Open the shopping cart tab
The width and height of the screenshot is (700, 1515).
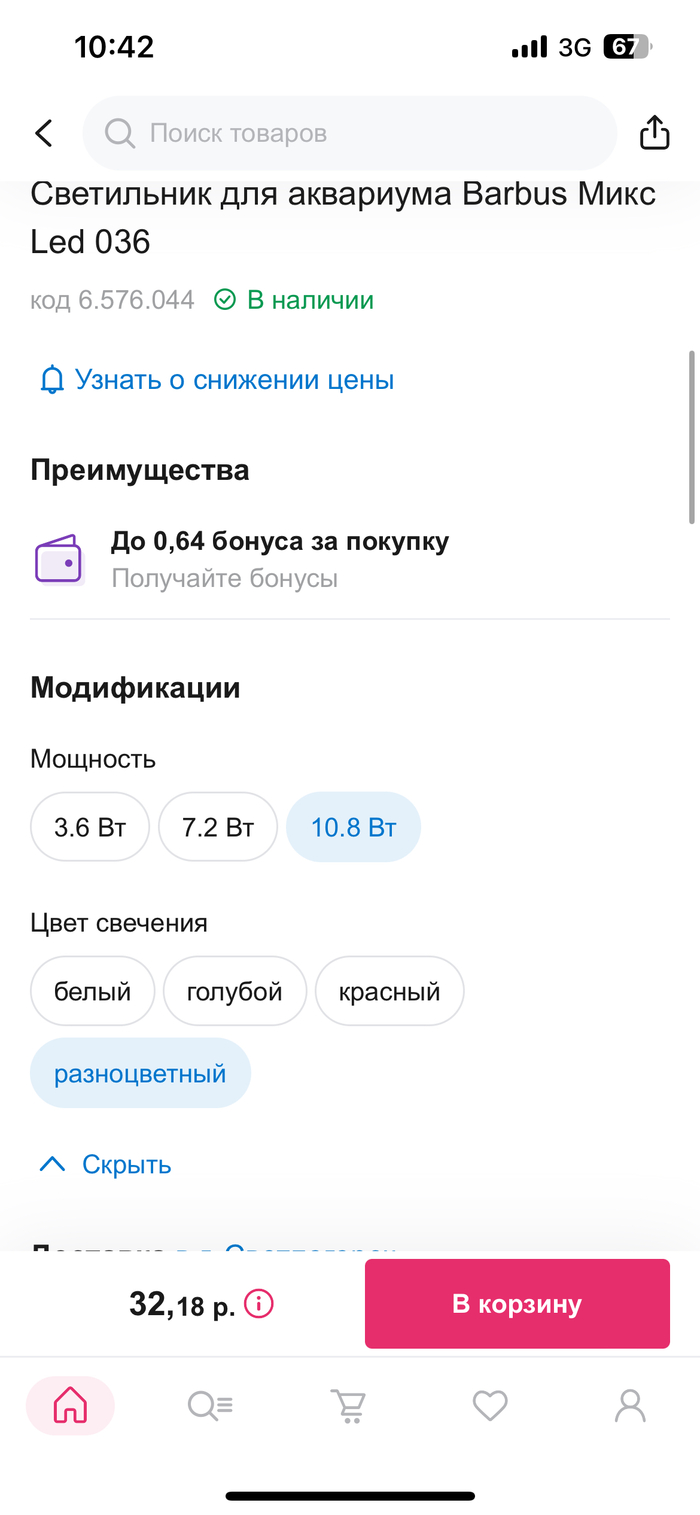(349, 1406)
